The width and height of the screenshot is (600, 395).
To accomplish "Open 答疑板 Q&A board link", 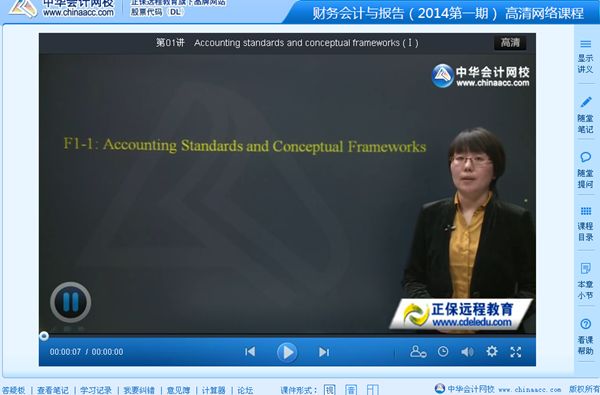I will pyautogui.click(x=13, y=390).
